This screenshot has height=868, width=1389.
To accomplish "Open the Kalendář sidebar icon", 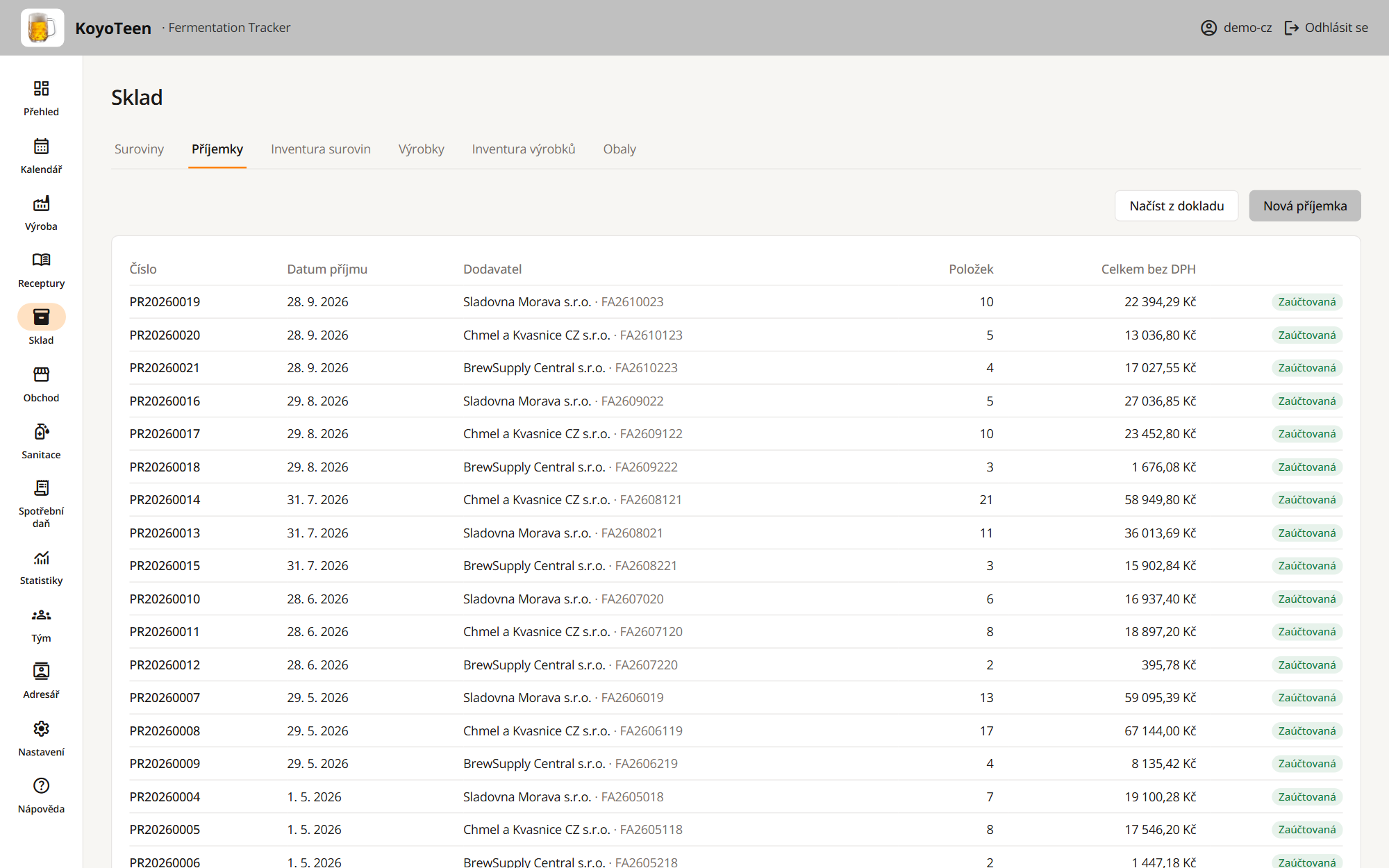I will tap(41, 146).
